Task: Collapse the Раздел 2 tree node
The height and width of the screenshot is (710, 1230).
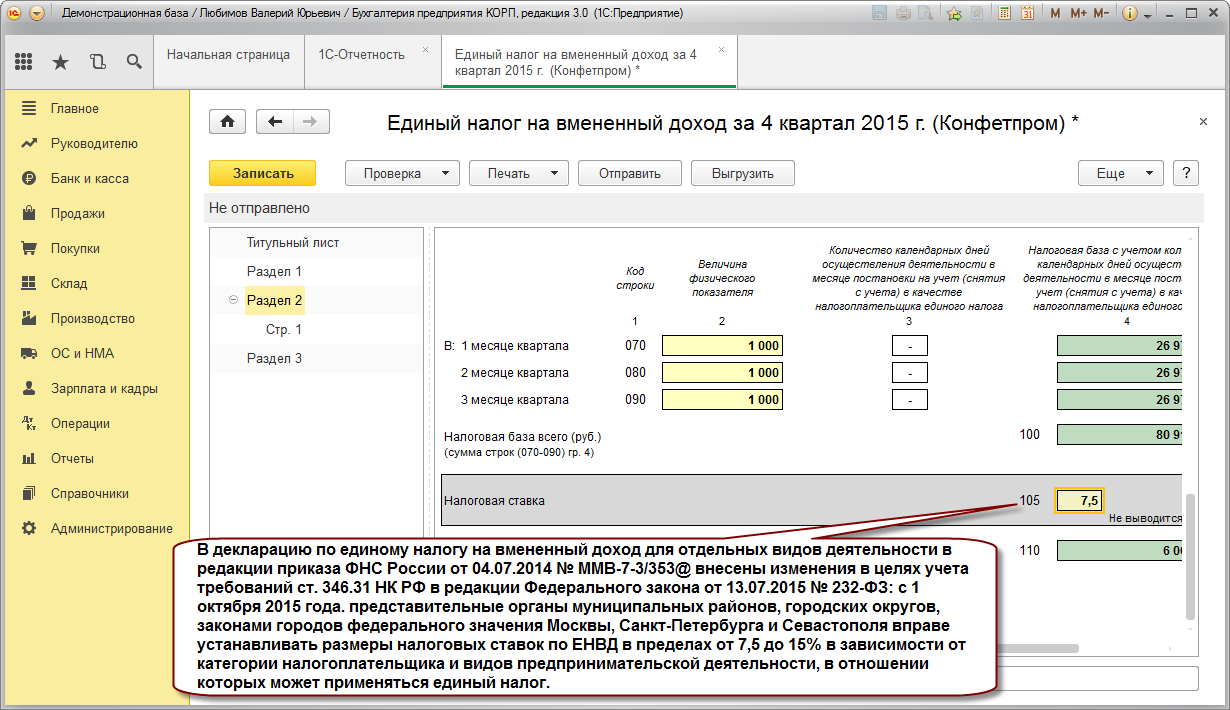Action: 233,300
